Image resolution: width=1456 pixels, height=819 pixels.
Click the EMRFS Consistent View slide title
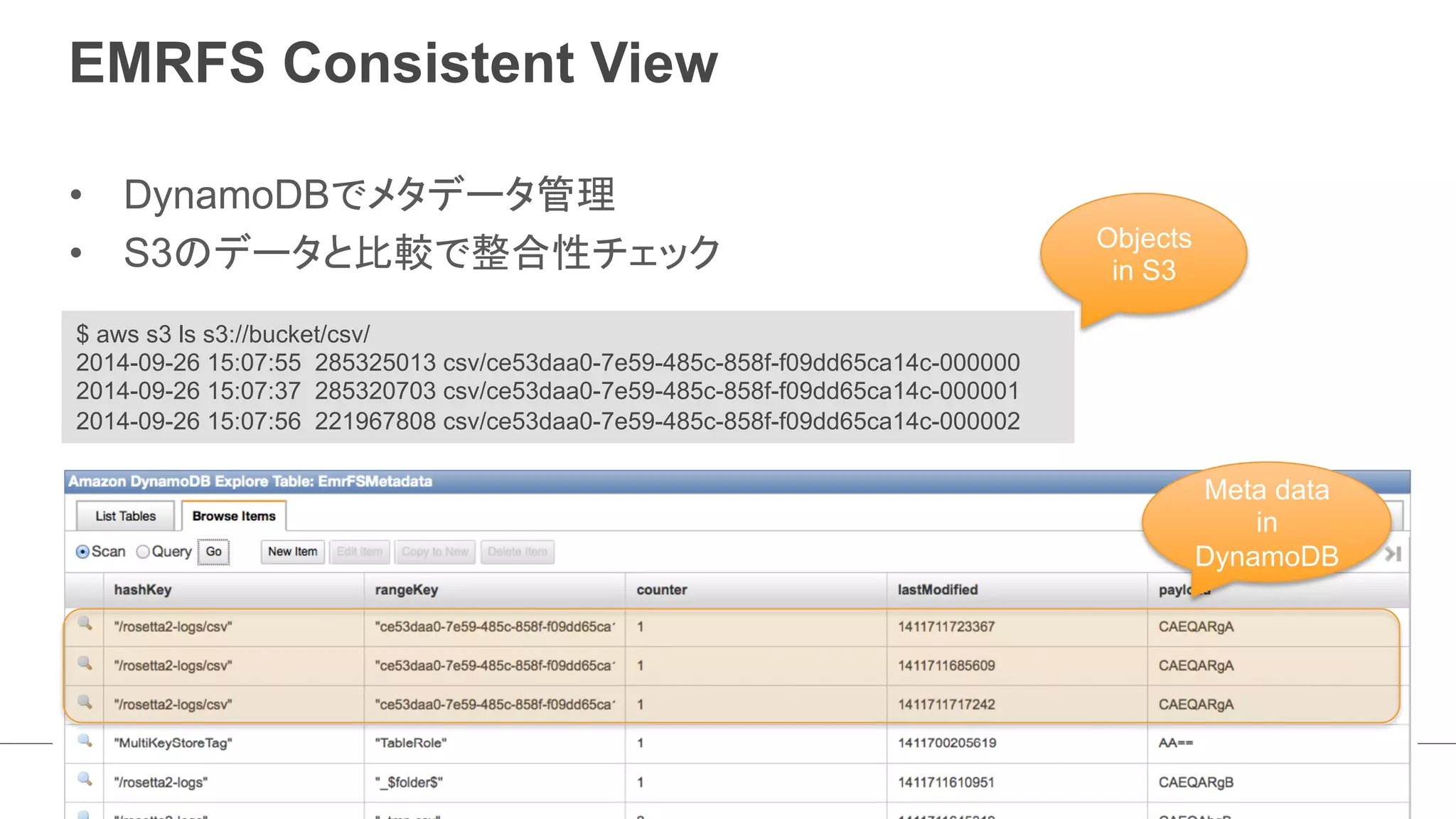(x=394, y=63)
